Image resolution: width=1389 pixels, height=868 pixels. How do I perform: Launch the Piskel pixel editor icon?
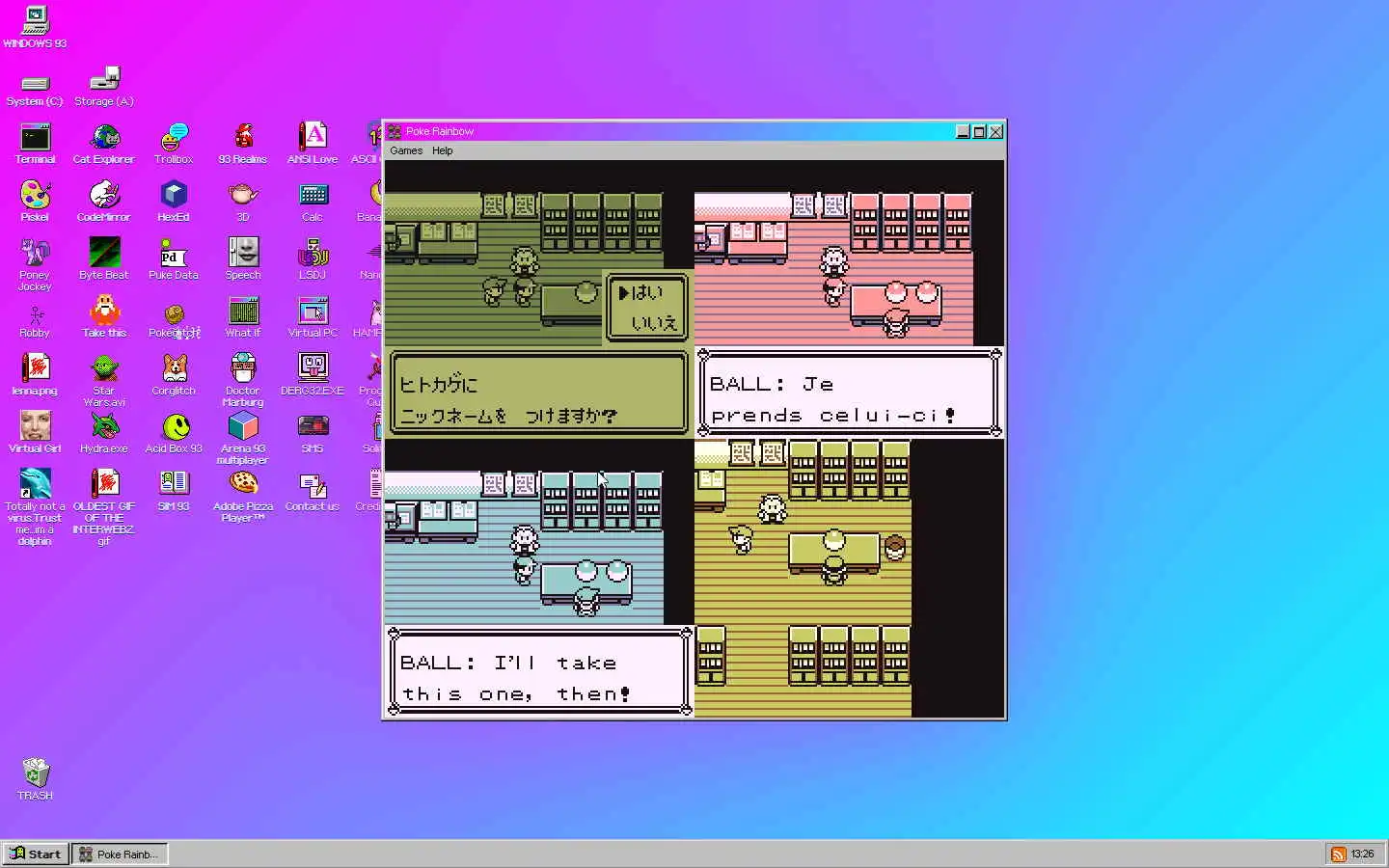coord(35,203)
